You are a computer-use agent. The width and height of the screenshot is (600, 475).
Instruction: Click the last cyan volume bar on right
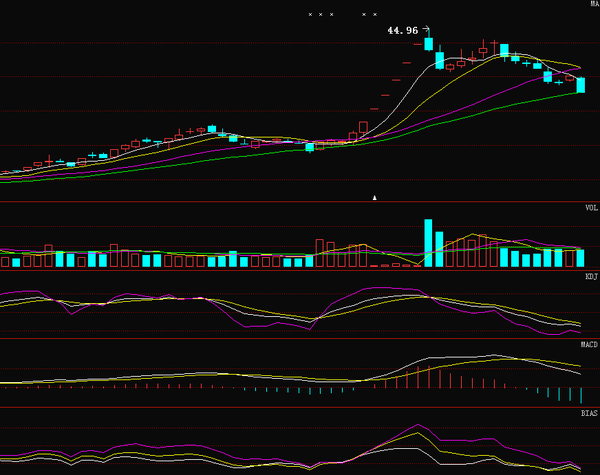click(x=580, y=258)
